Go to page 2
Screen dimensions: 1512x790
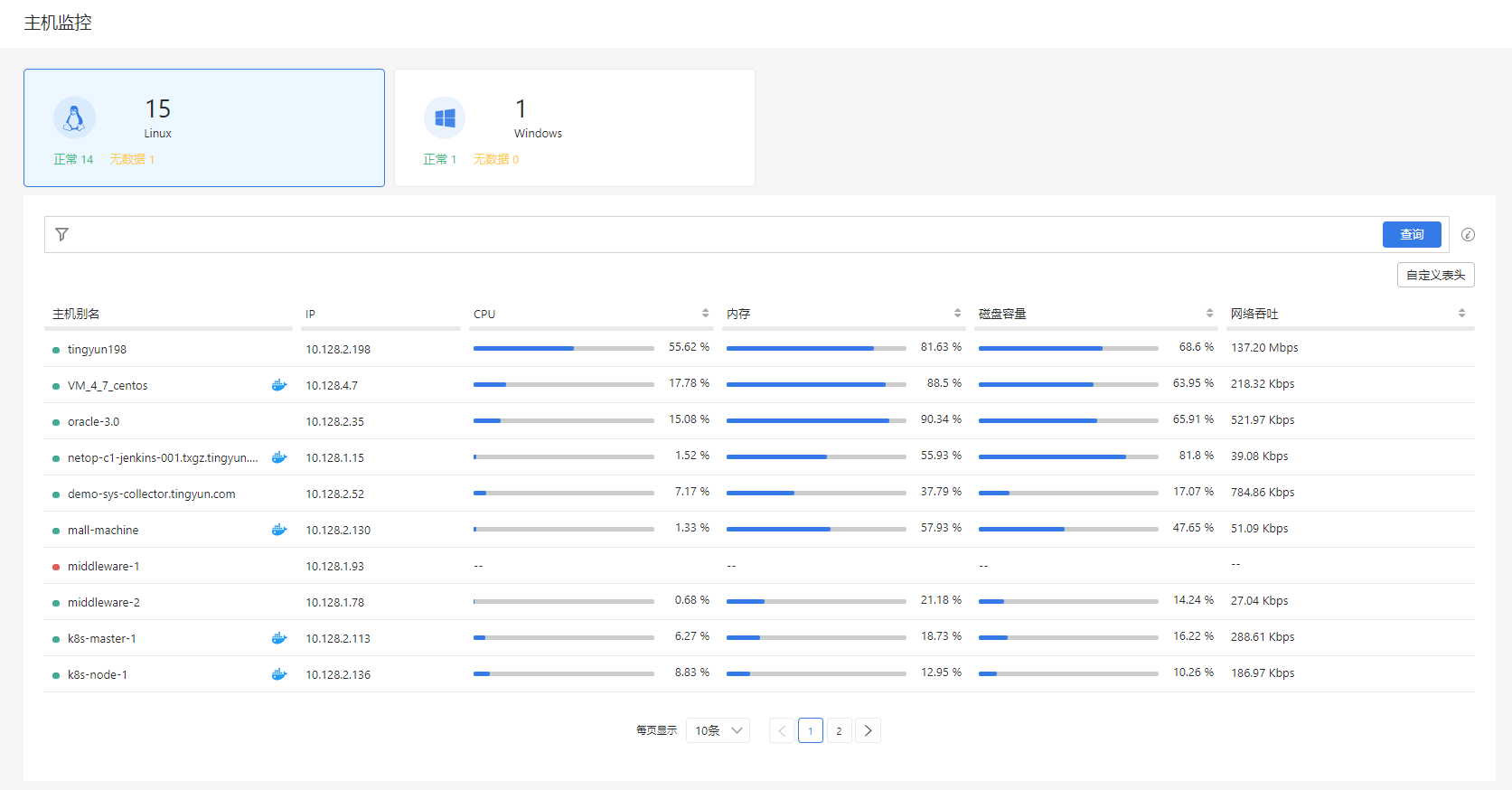pyautogui.click(x=840, y=730)
